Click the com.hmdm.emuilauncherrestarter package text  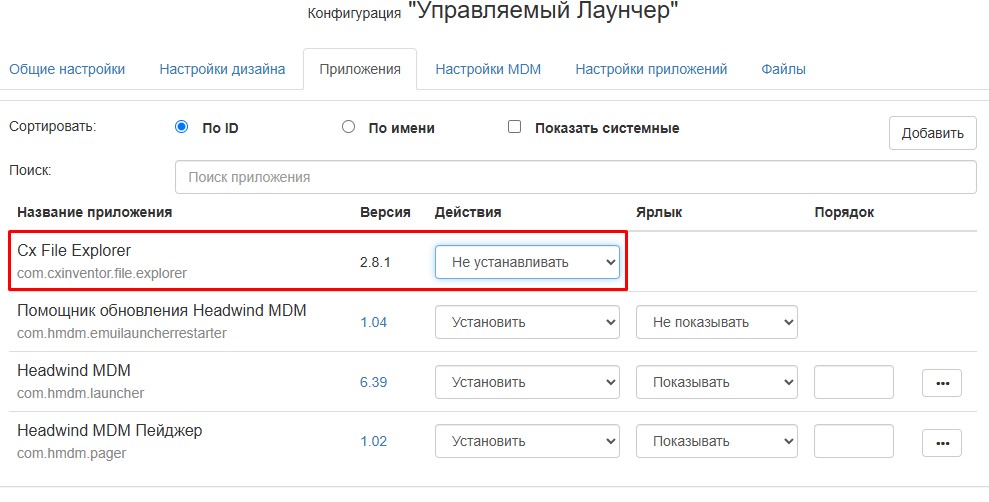(x=122, y=333)
